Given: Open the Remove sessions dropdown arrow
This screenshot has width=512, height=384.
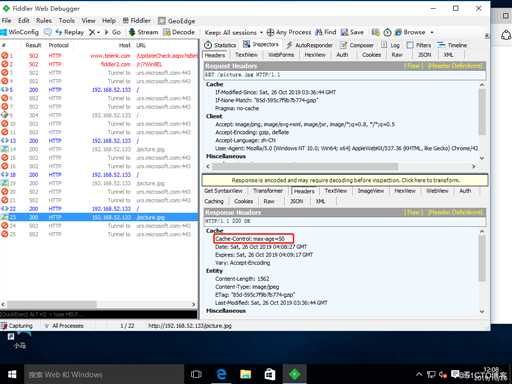Looking at the screenshot, I should [98, 33].
